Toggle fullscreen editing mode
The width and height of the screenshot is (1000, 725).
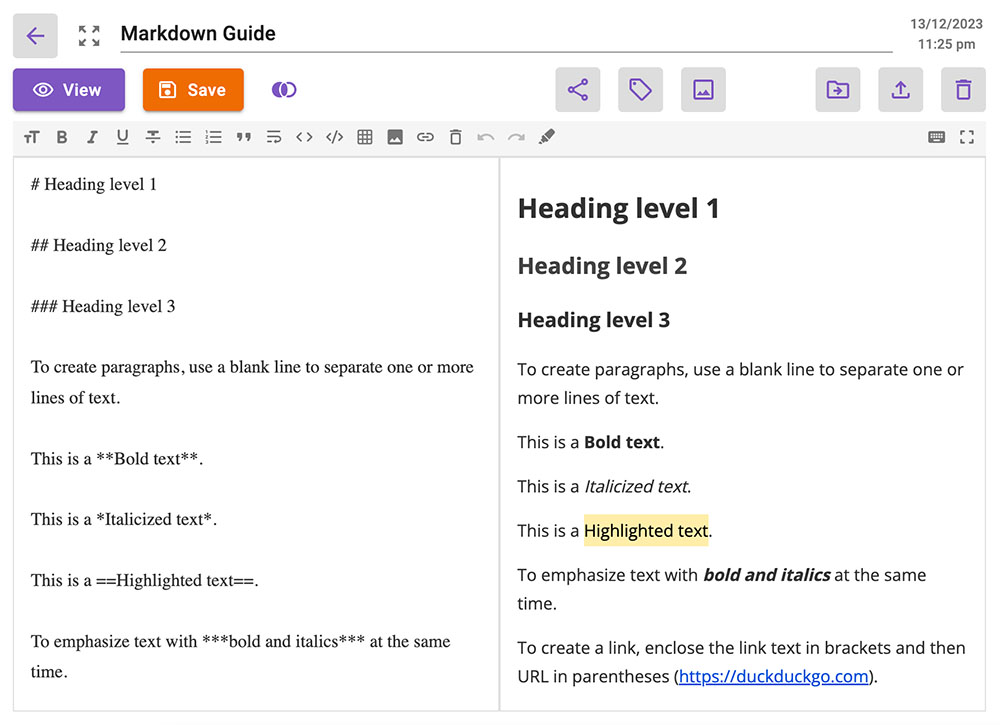tap(967, 137)
